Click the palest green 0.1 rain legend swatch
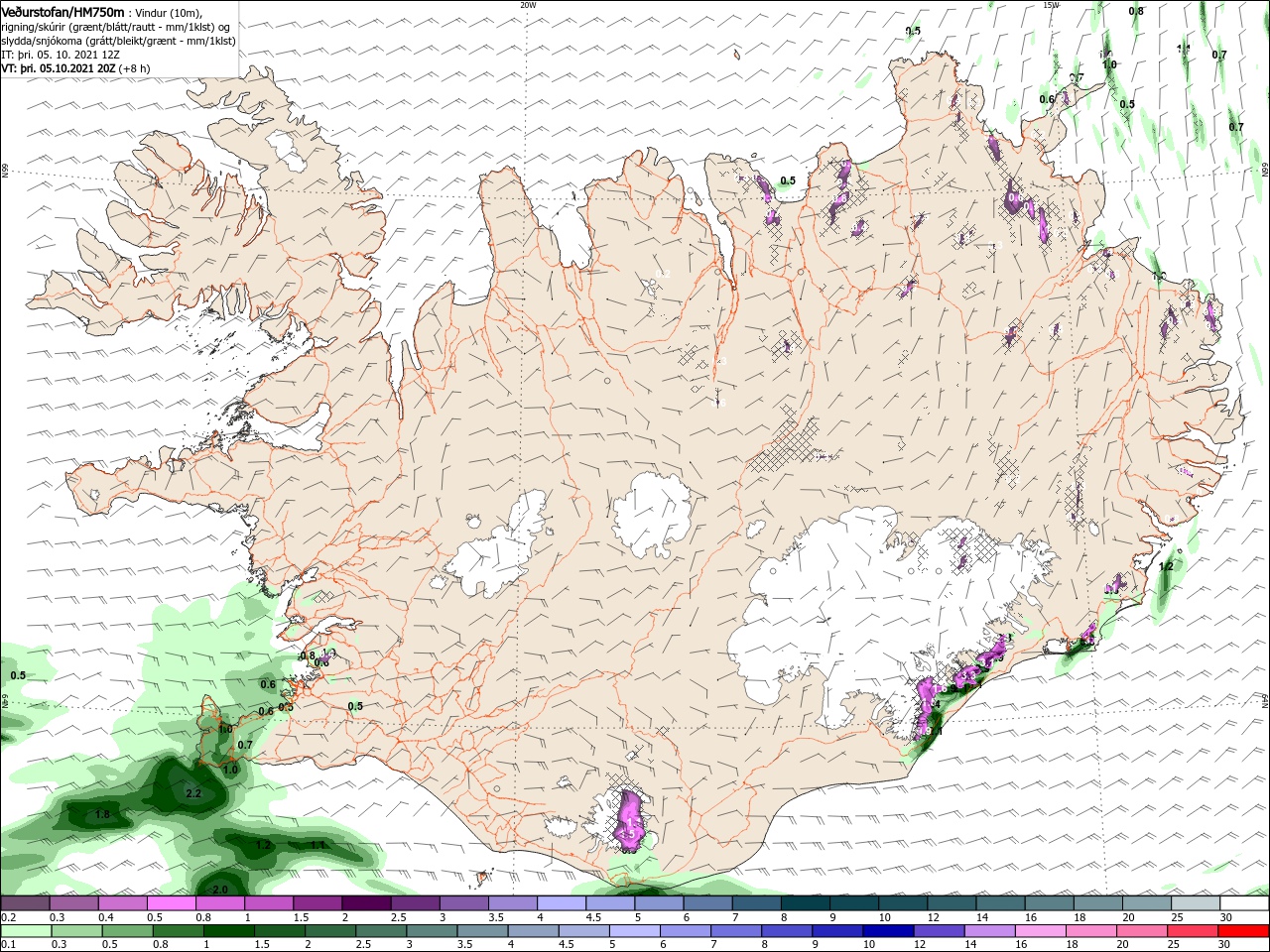 click(25, 931)
